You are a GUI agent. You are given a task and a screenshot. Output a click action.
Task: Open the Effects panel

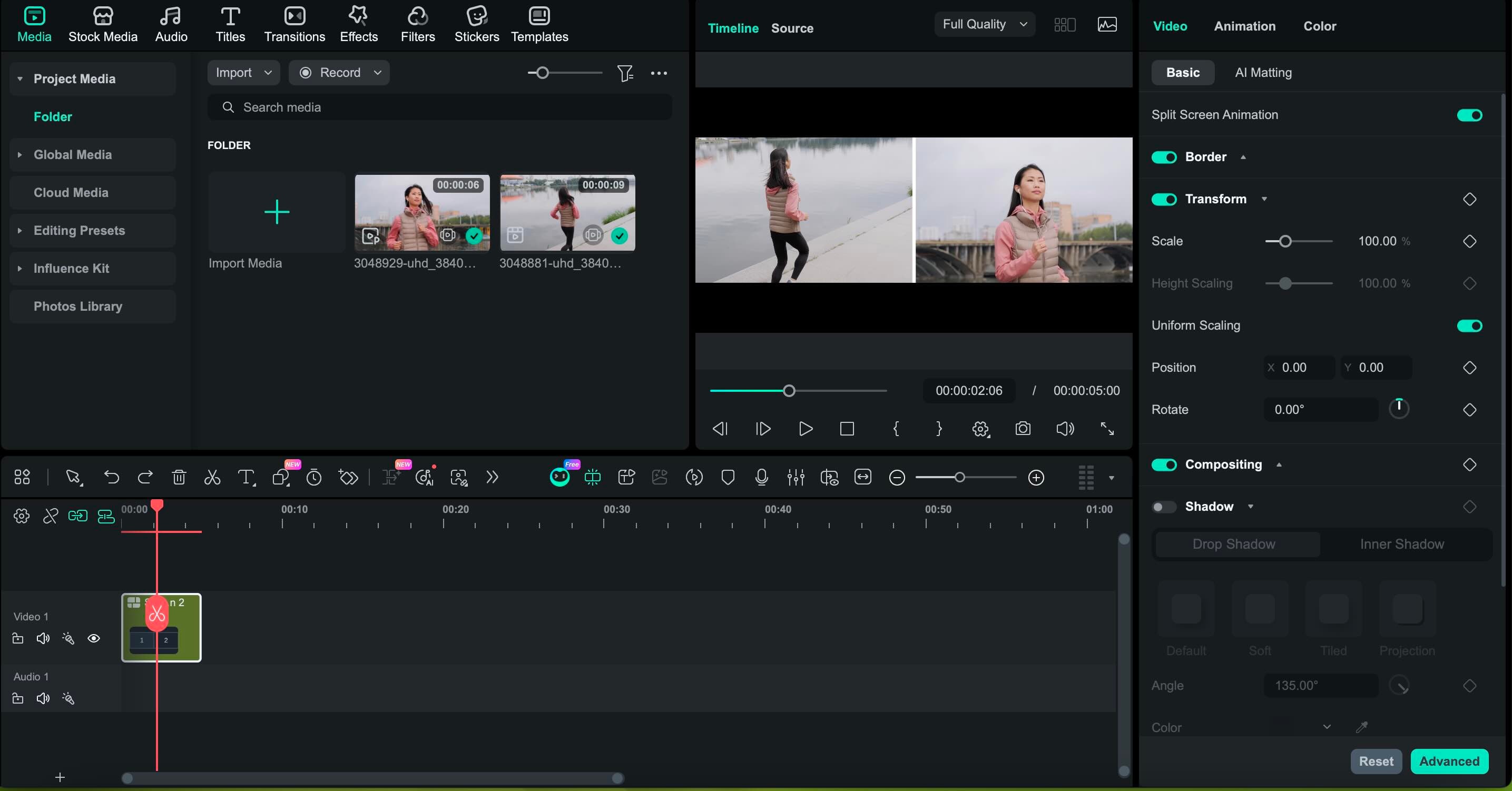[x=358, y=24]
